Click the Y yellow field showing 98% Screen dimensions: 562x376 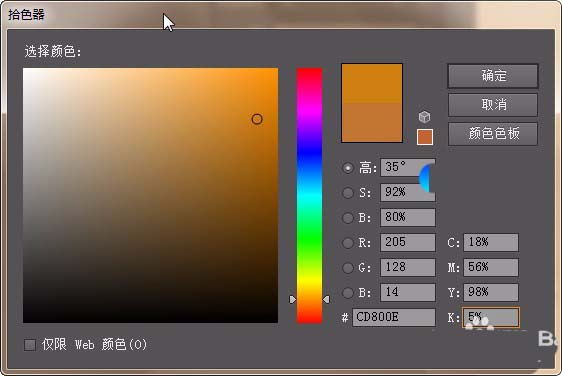pos(491,292)
